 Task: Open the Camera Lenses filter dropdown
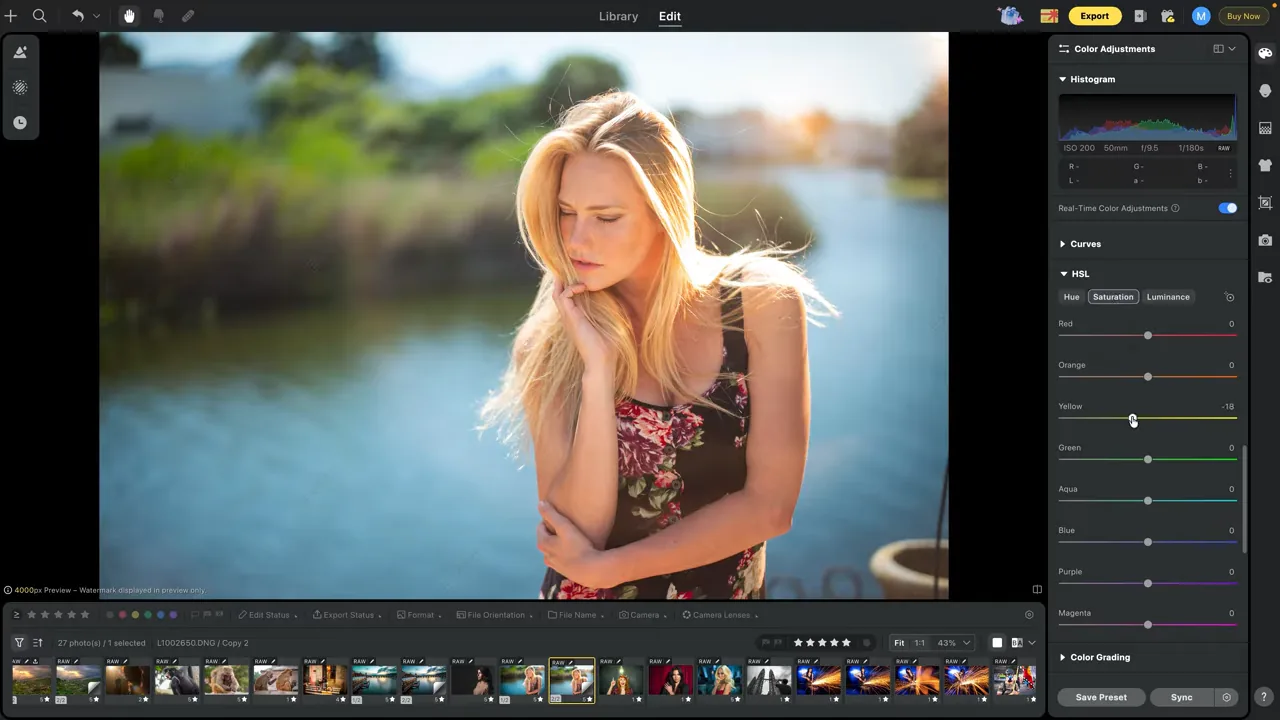point(719,615)
